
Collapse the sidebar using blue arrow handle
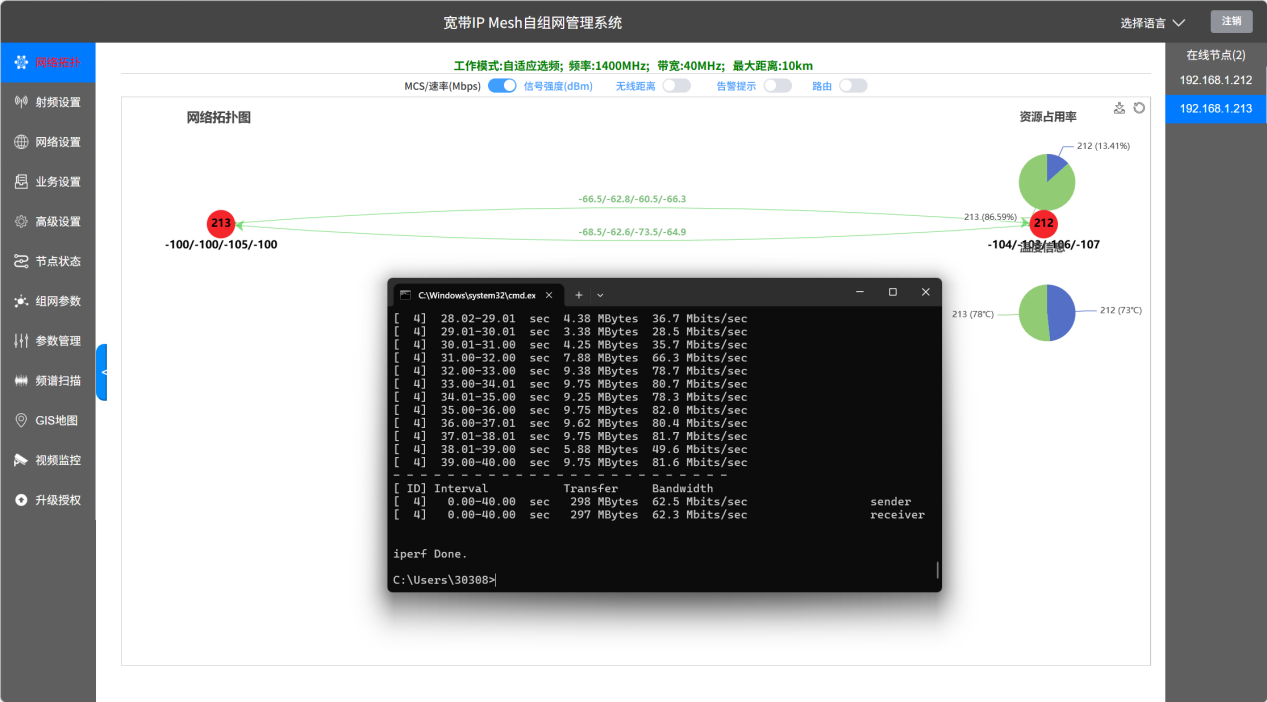pyautogui.click(x=102, y=372)
